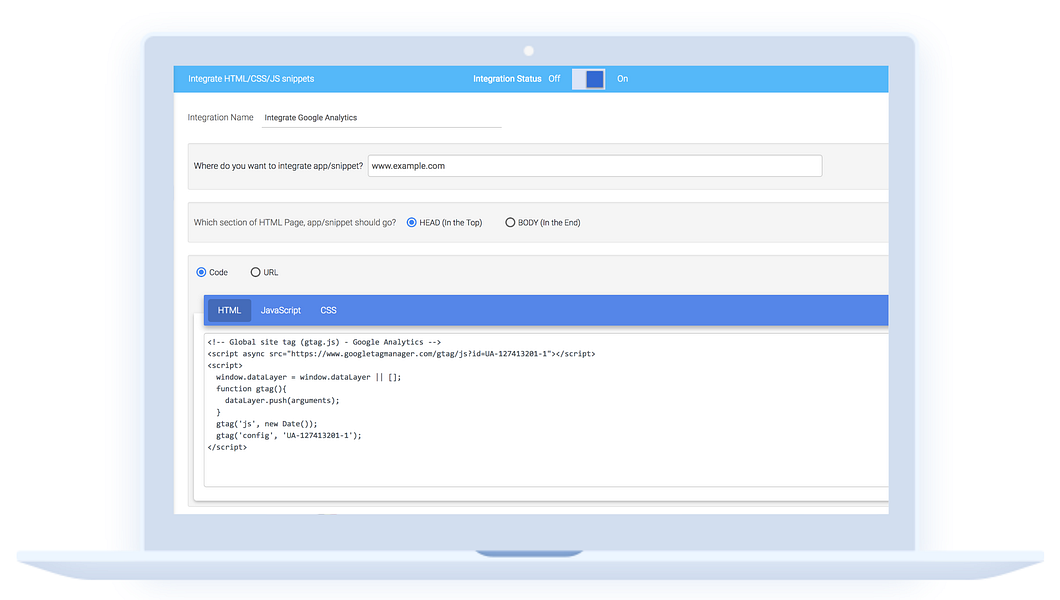
Task: Switch to the HTML tab
Action: (229, 310)
